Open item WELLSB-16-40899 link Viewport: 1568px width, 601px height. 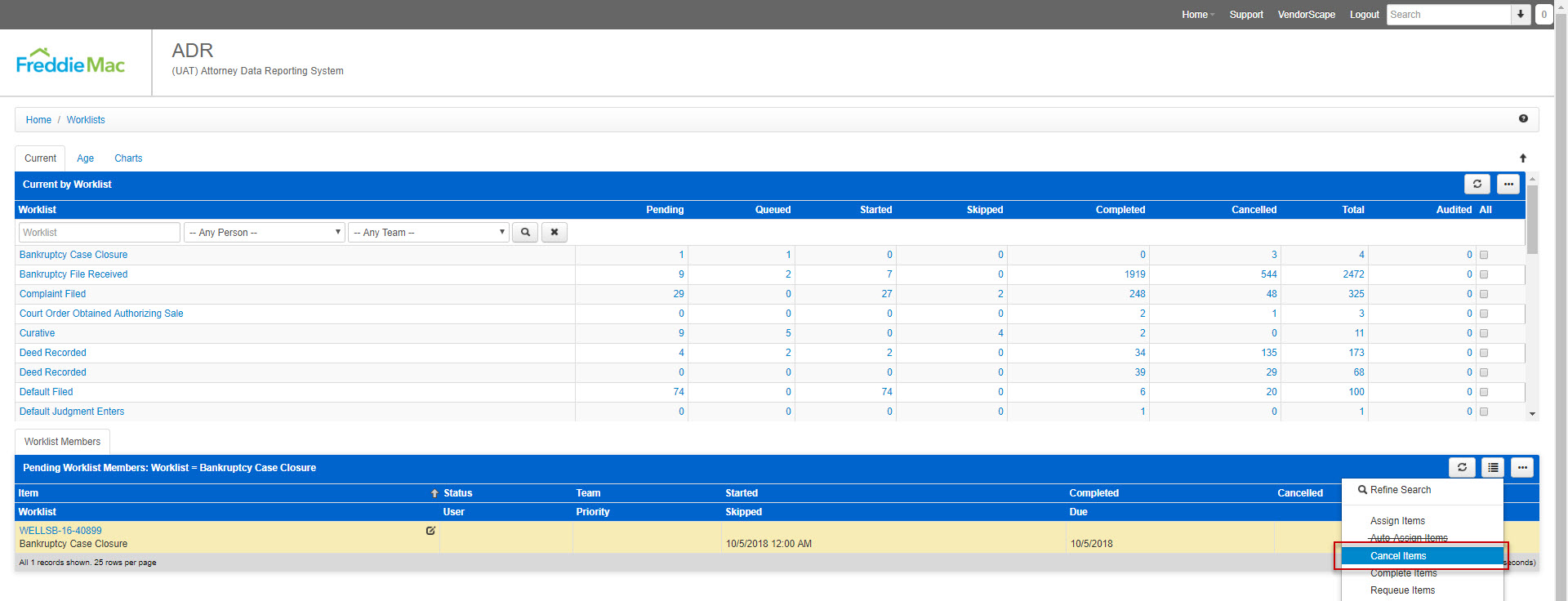60,531
